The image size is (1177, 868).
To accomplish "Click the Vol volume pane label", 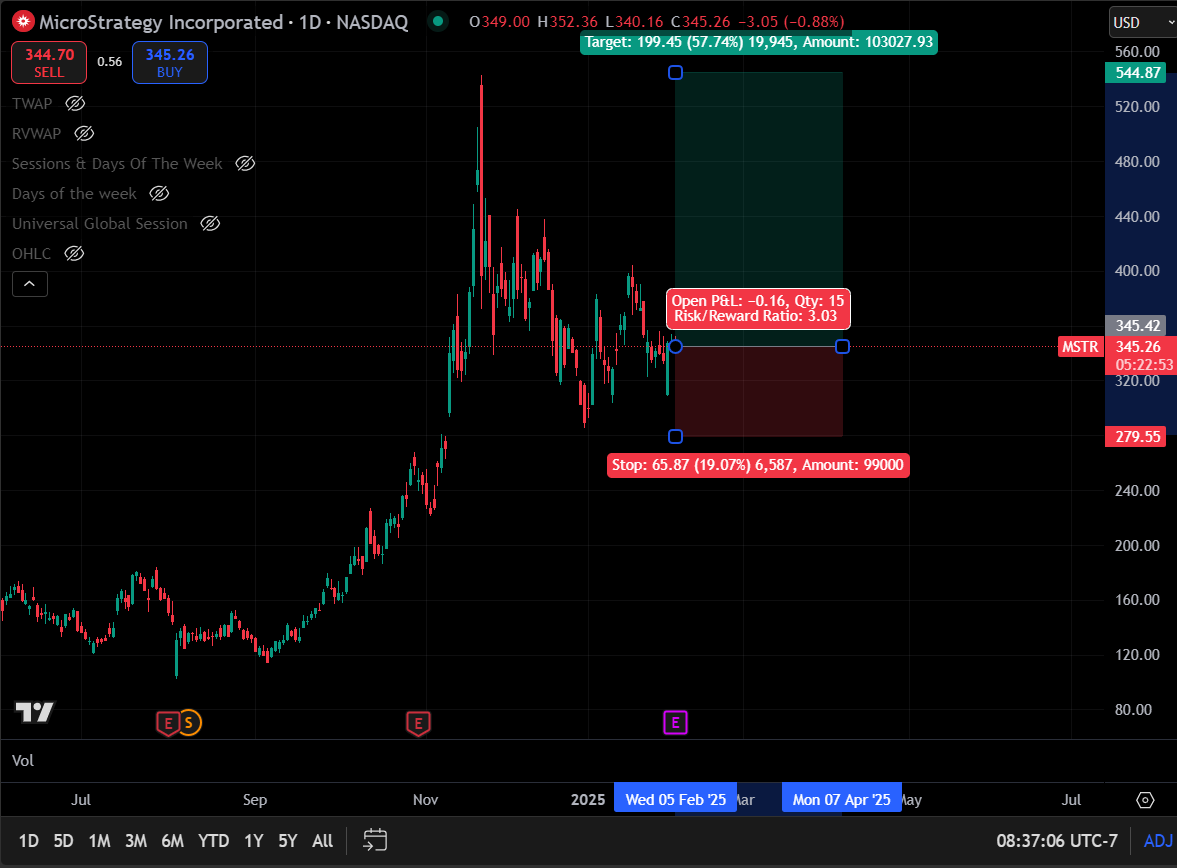I will (x=23, y=761).
